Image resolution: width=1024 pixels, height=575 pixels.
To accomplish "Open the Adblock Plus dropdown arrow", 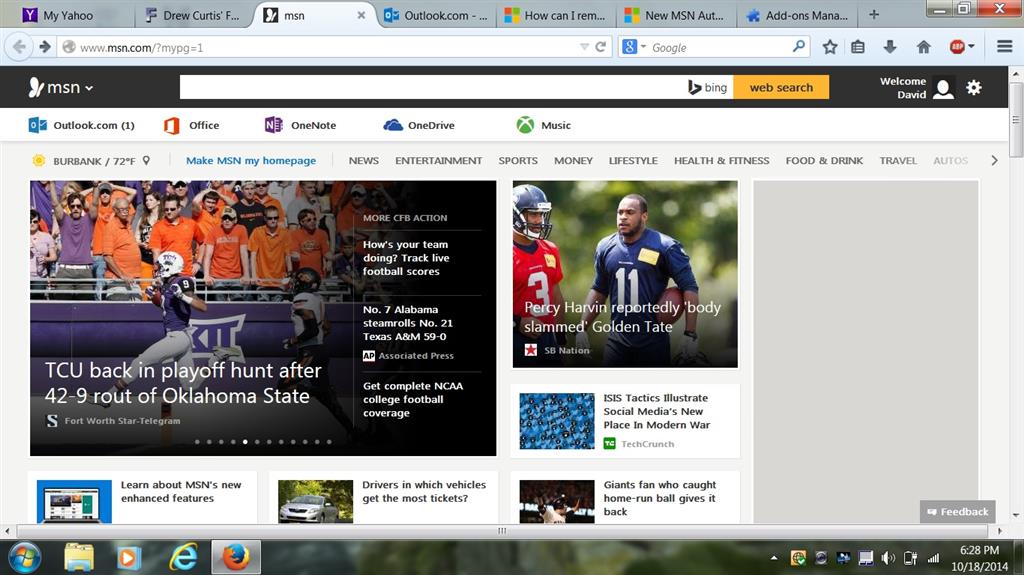I will point(971,47).
